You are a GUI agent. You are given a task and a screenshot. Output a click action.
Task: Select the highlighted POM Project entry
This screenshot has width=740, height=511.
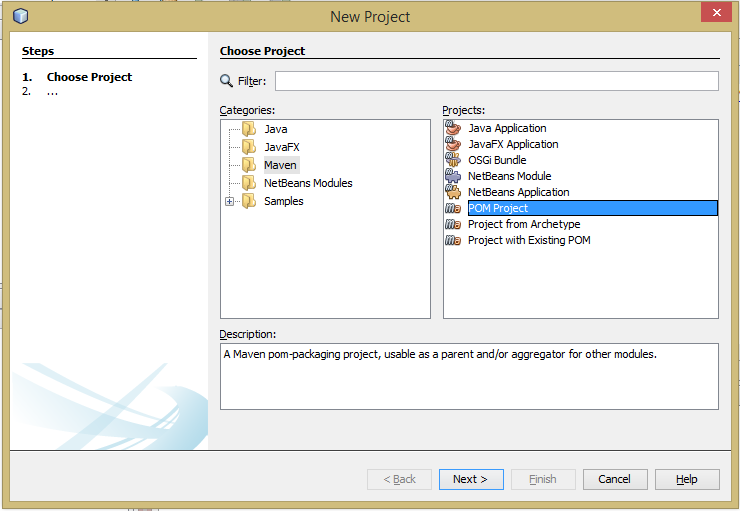pyautogui.click(x=593, y=208)
